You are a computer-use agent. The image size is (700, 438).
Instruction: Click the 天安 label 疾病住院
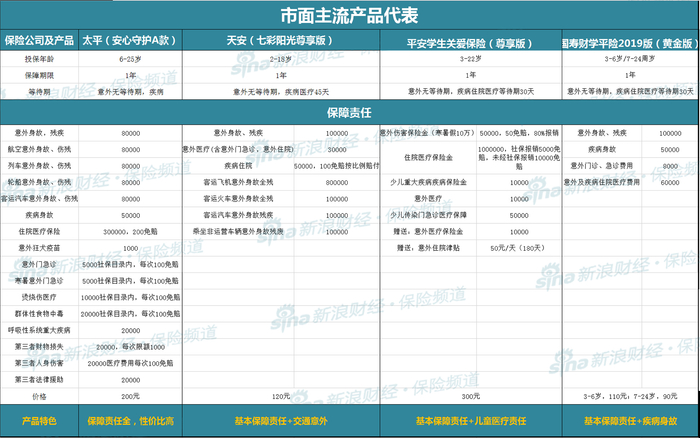point(238,166)
